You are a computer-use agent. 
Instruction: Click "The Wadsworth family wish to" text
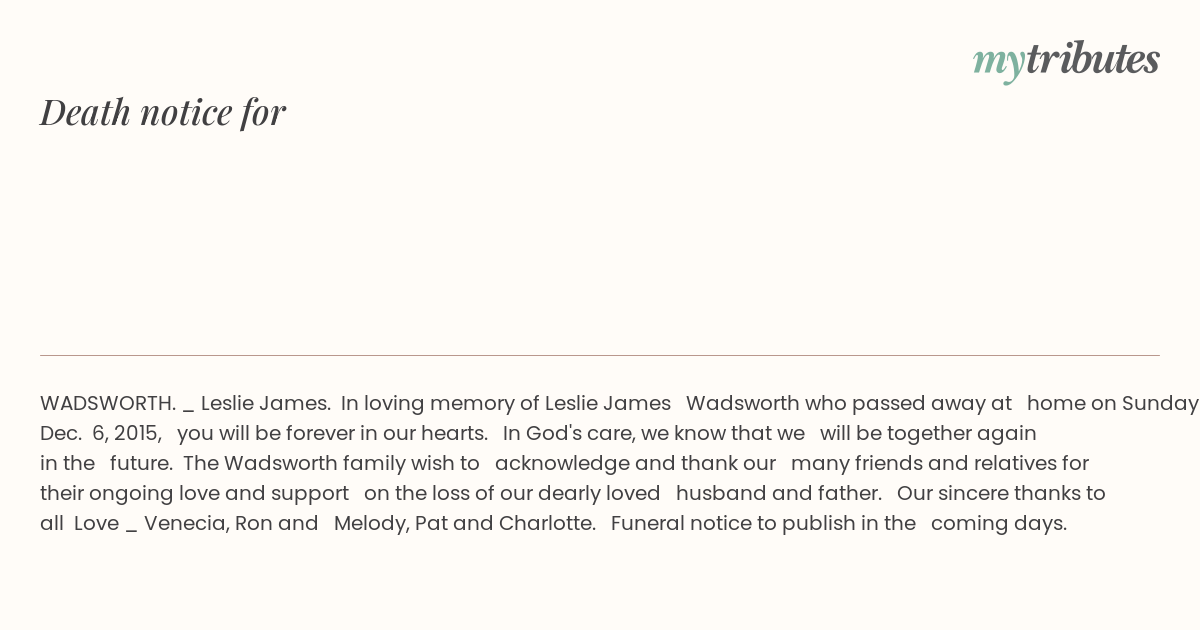pyautogui.click(x=332, y=463)
